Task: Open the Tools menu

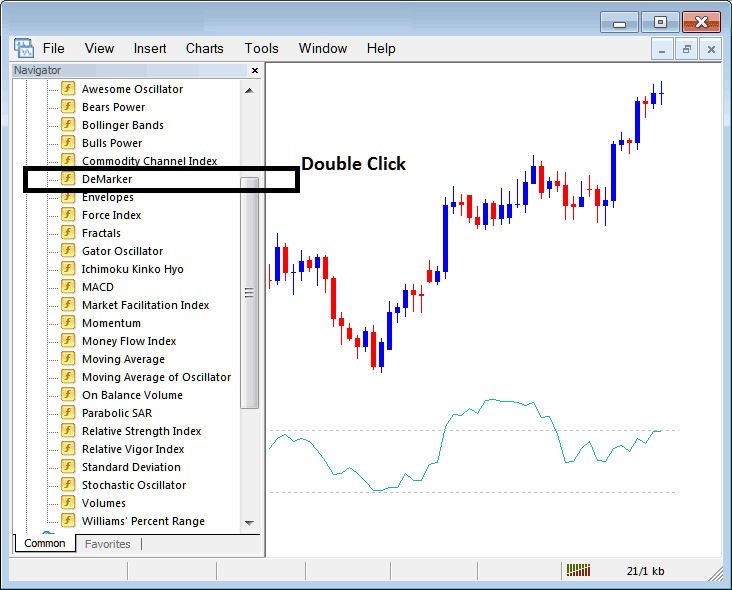Action: coord(261,48)
